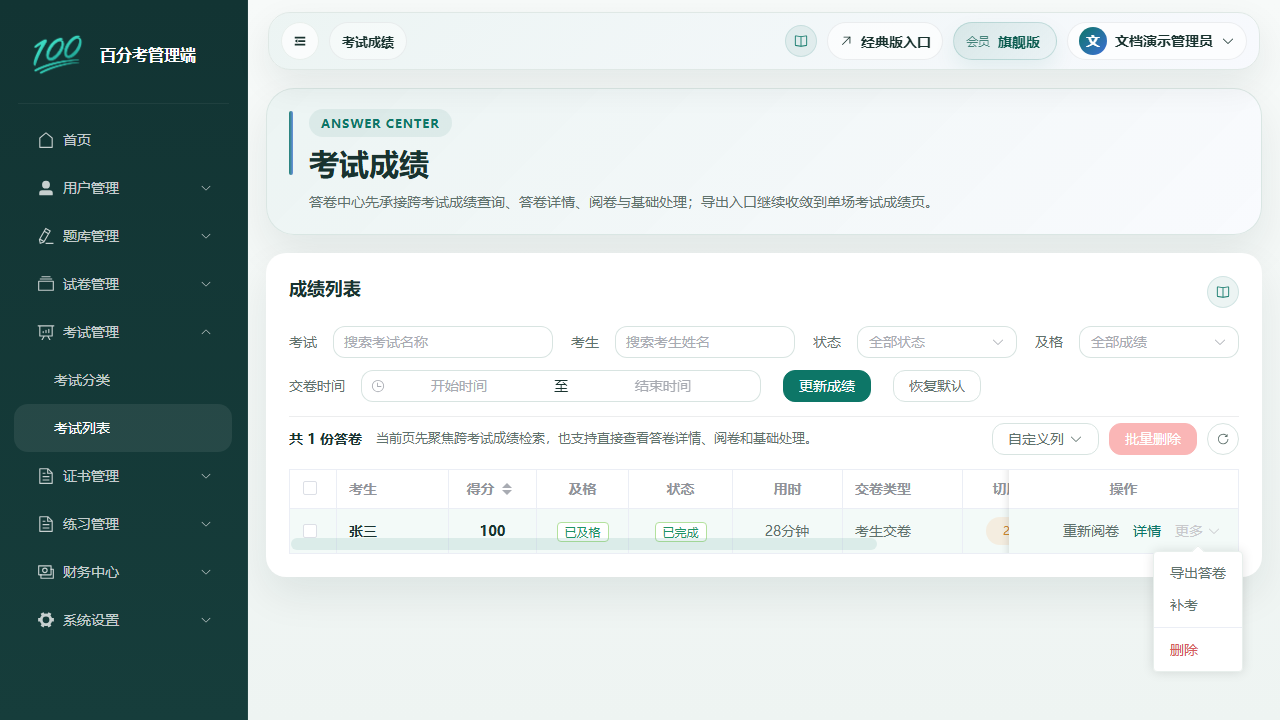Screen dimensions: 1280x720
Task: Open the 自定义列 dropdown
Action: (1045, 439)
